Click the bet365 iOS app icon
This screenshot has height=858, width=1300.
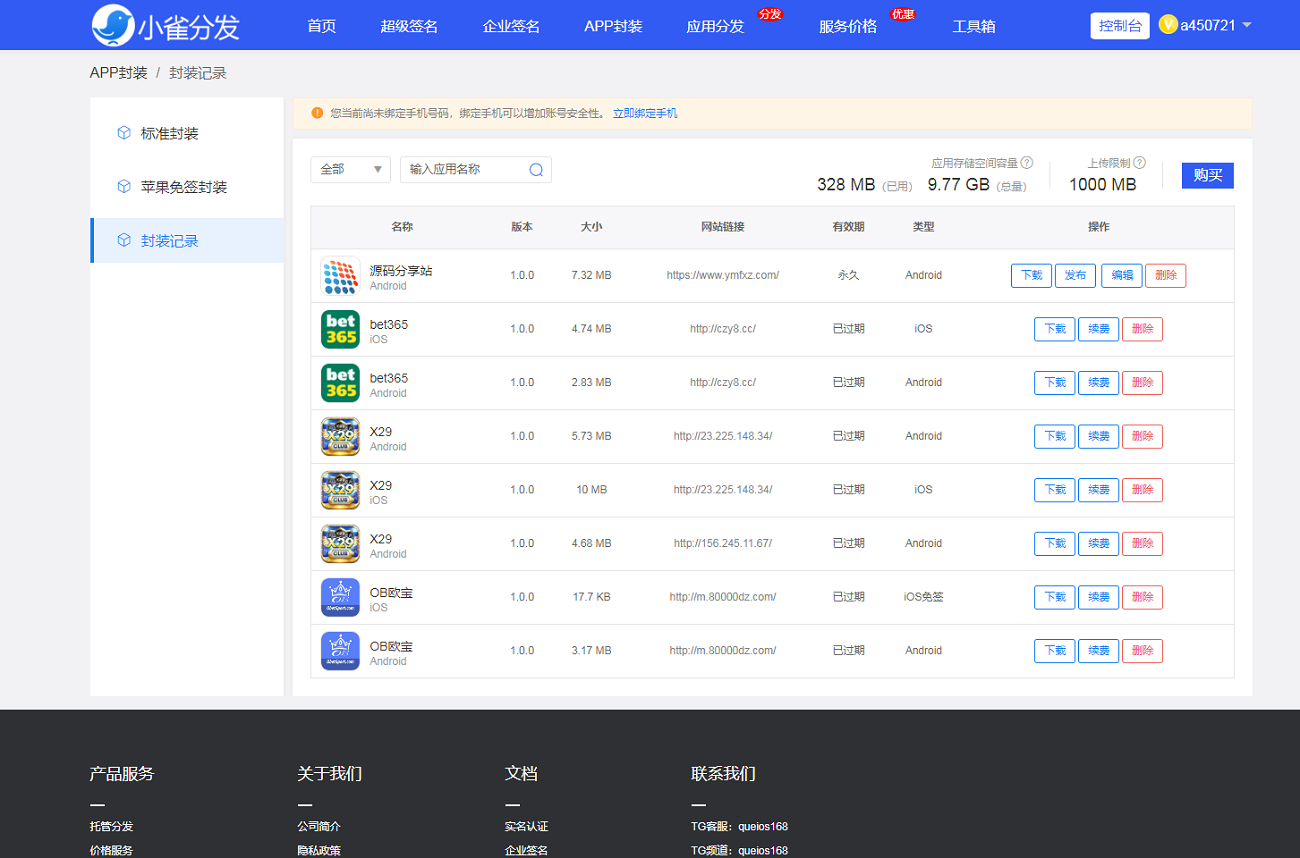pos(340,329)
